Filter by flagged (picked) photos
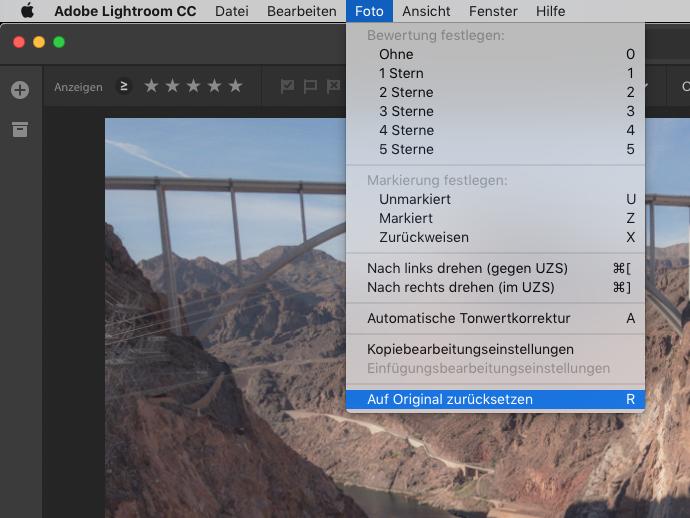690x518 pixels. 287,86
